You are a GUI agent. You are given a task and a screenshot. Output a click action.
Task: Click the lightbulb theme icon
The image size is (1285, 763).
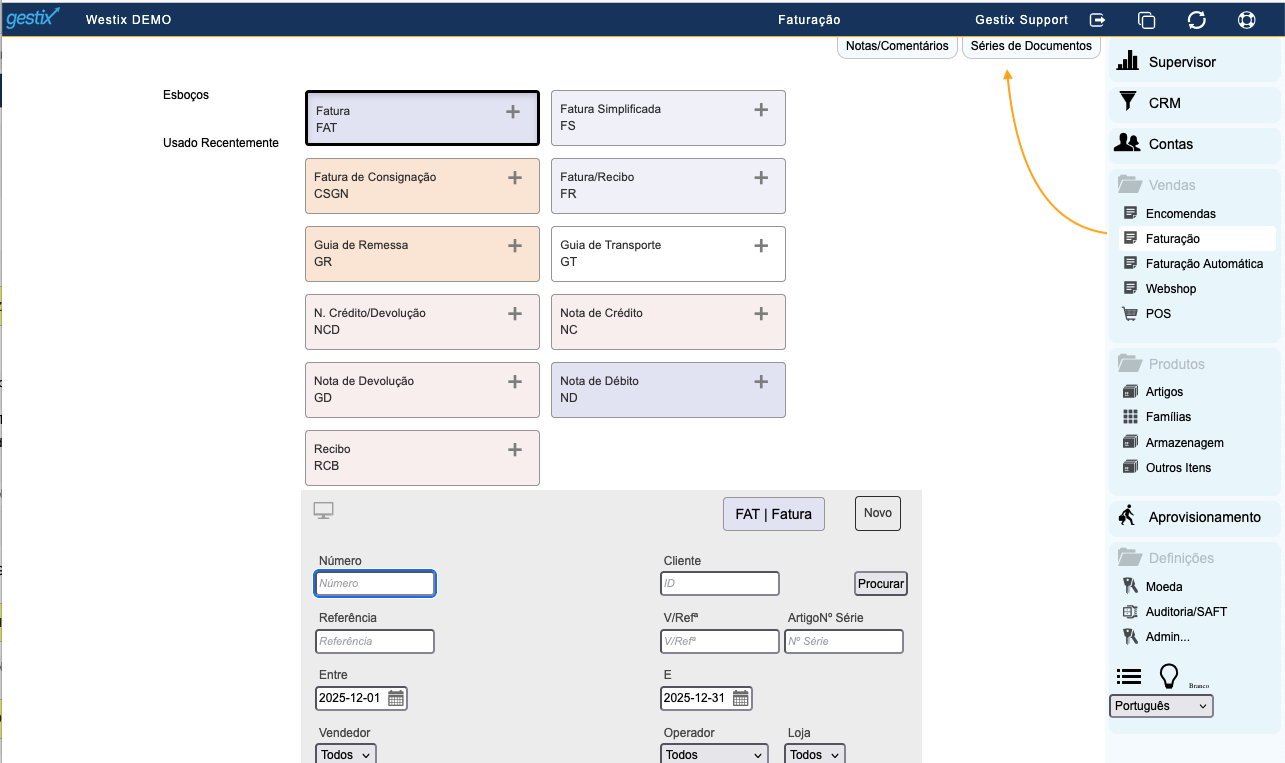pos(1168,677)
